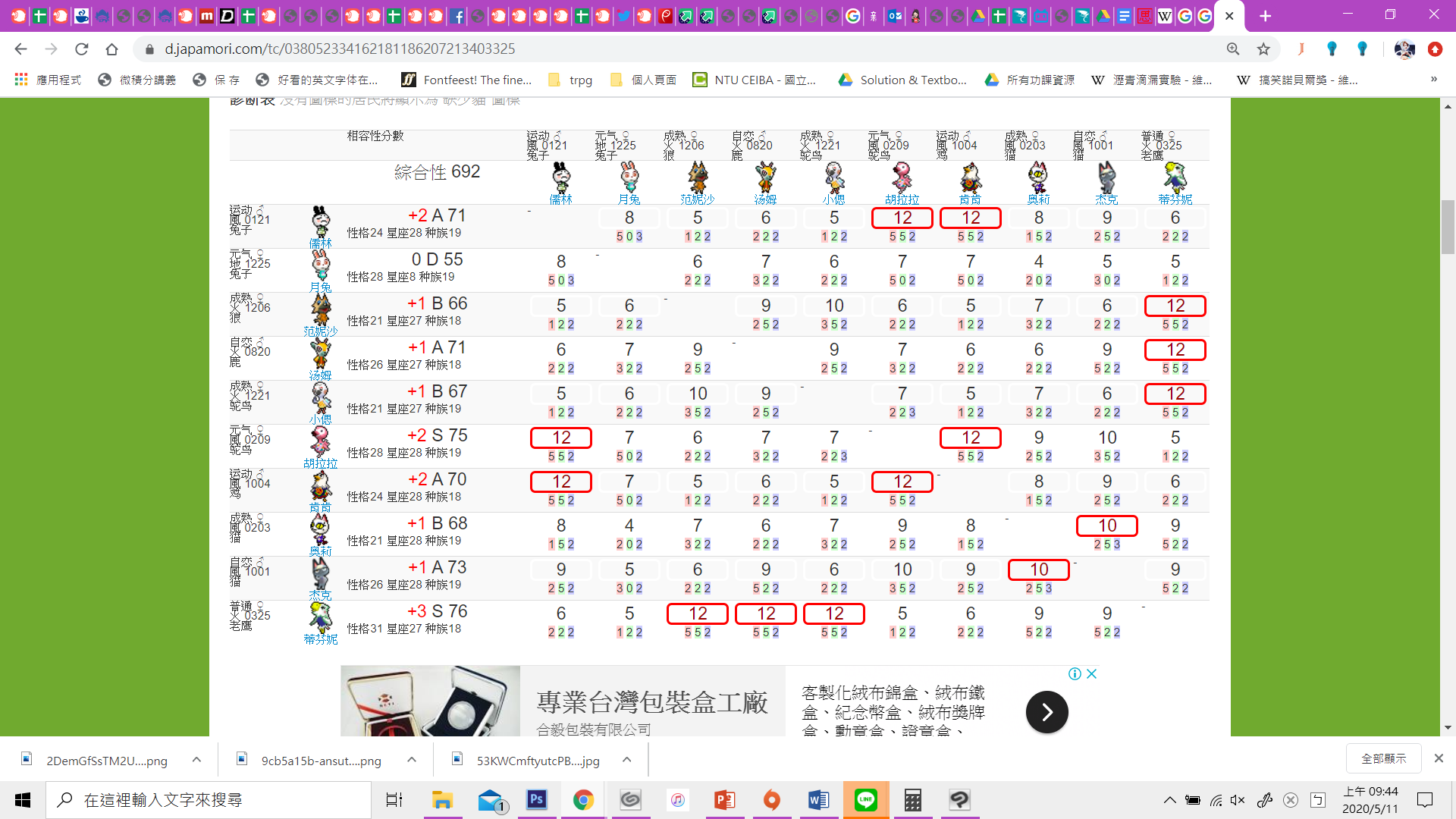Click 蒂芬妮 villager icon in header row
1456x819 pixels.
(x=1175, y=178)
